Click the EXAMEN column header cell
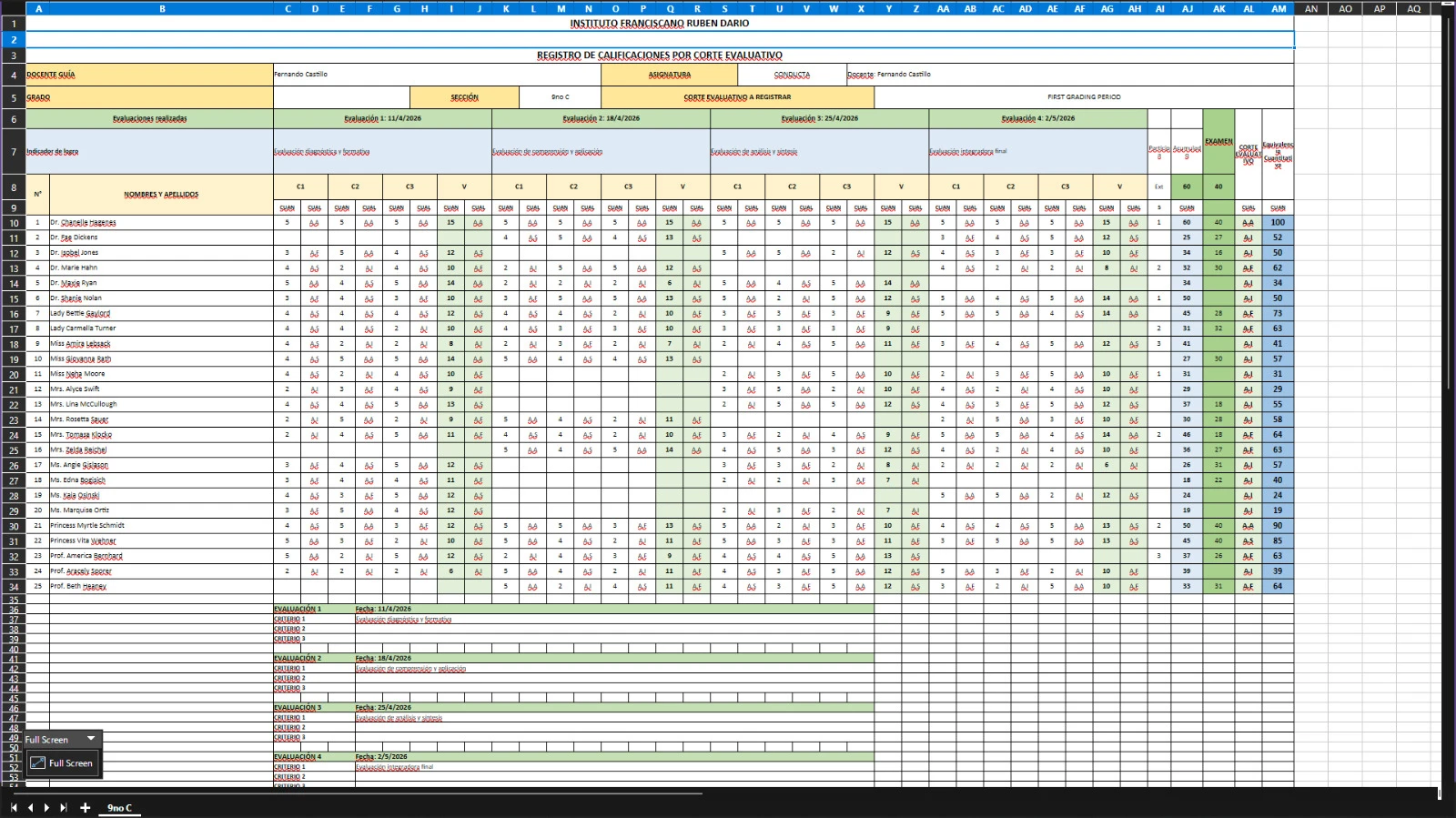The height and width of the screenshot is (818, 1456). tap(1218, 142)
